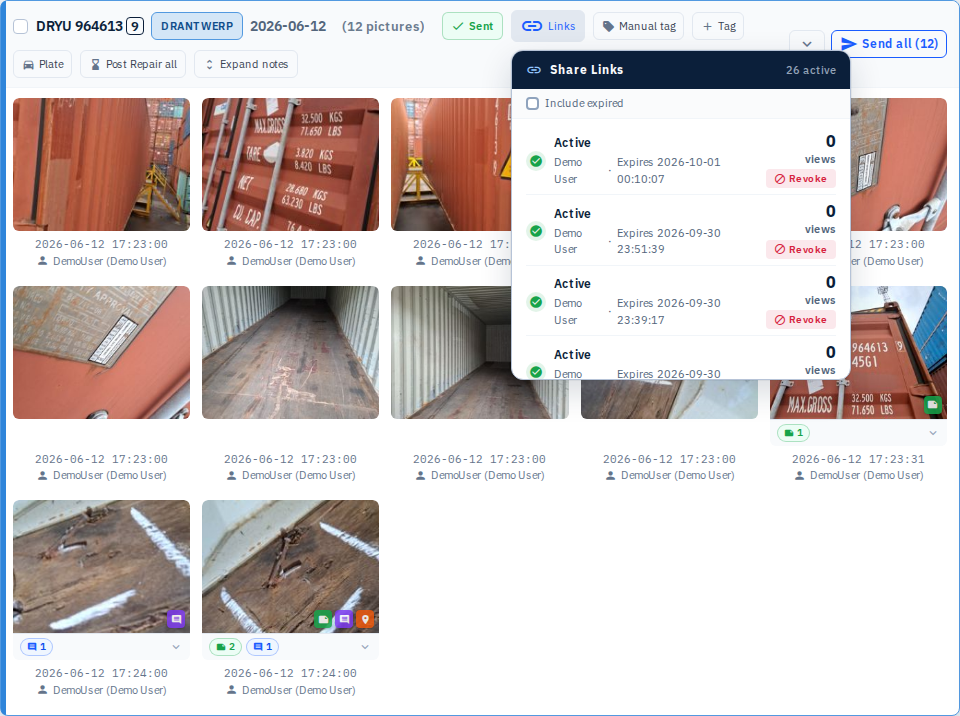Click blue comment badge showing 1 on first bottom photo
Screen dimensions: 960x716
coord(37,647)
